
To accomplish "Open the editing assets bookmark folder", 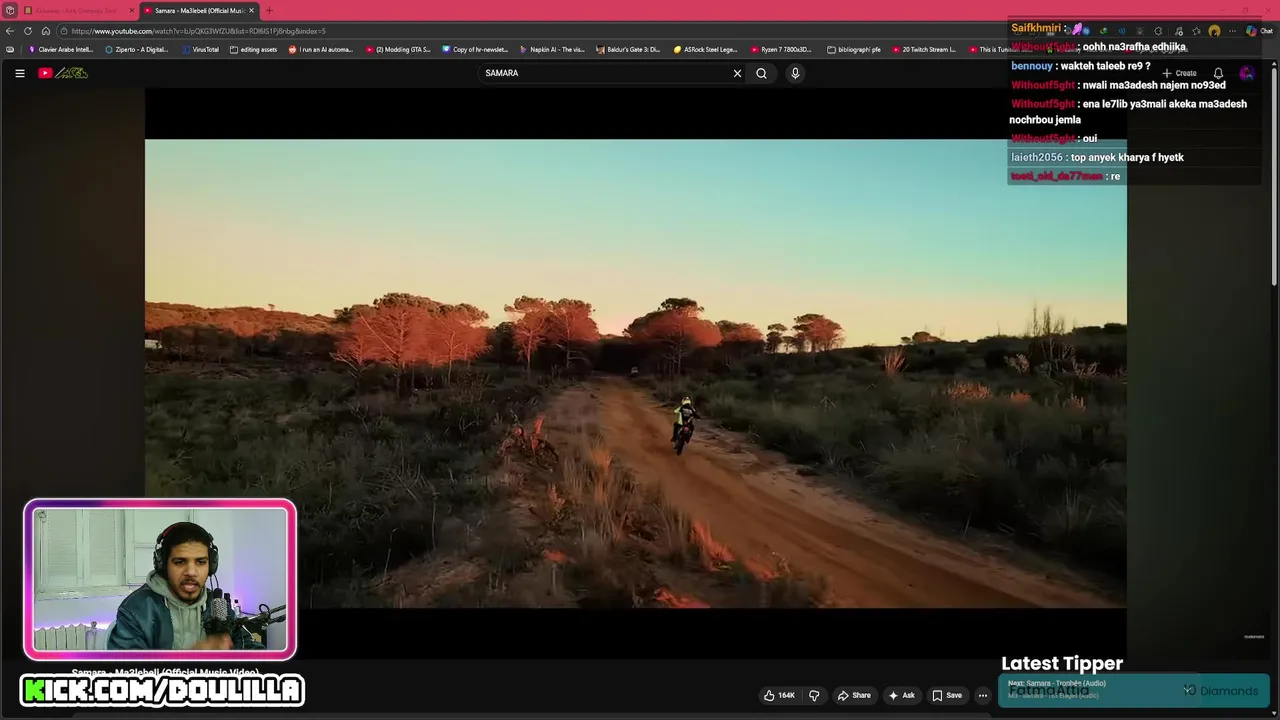I will point(253,49).
